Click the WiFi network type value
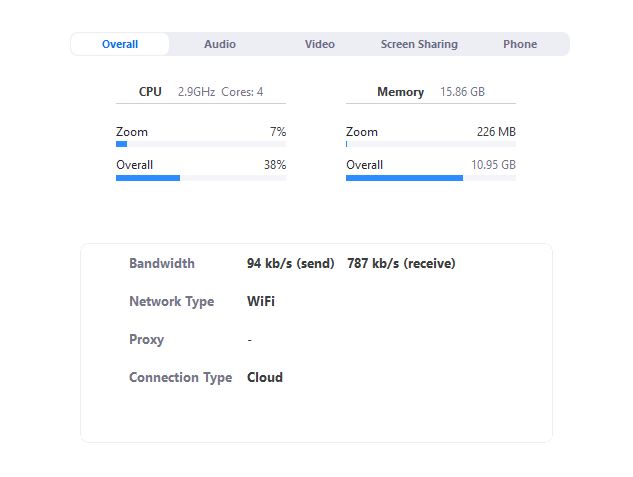The image size is (633, 477). (x=261, y=301)
